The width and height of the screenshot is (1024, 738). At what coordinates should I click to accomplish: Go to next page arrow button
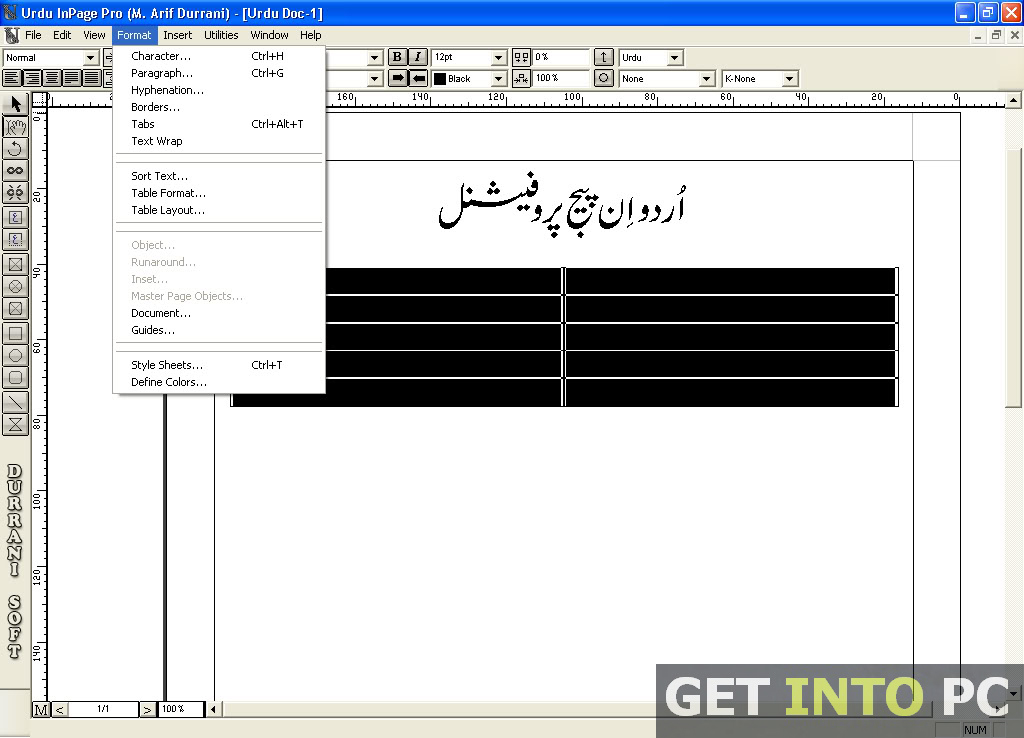coord(148,709)
